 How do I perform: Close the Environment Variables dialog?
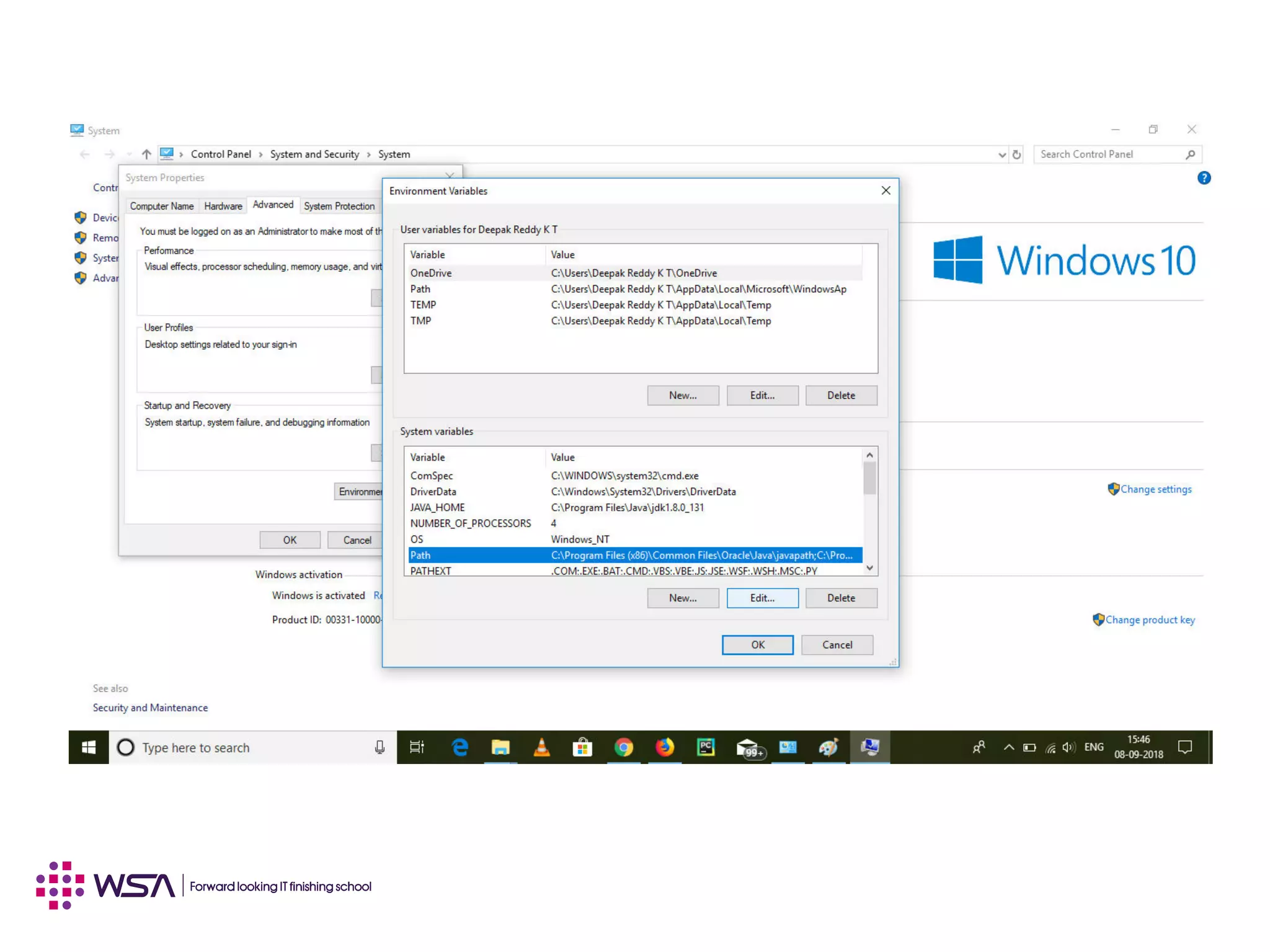(x=886, y=190)
